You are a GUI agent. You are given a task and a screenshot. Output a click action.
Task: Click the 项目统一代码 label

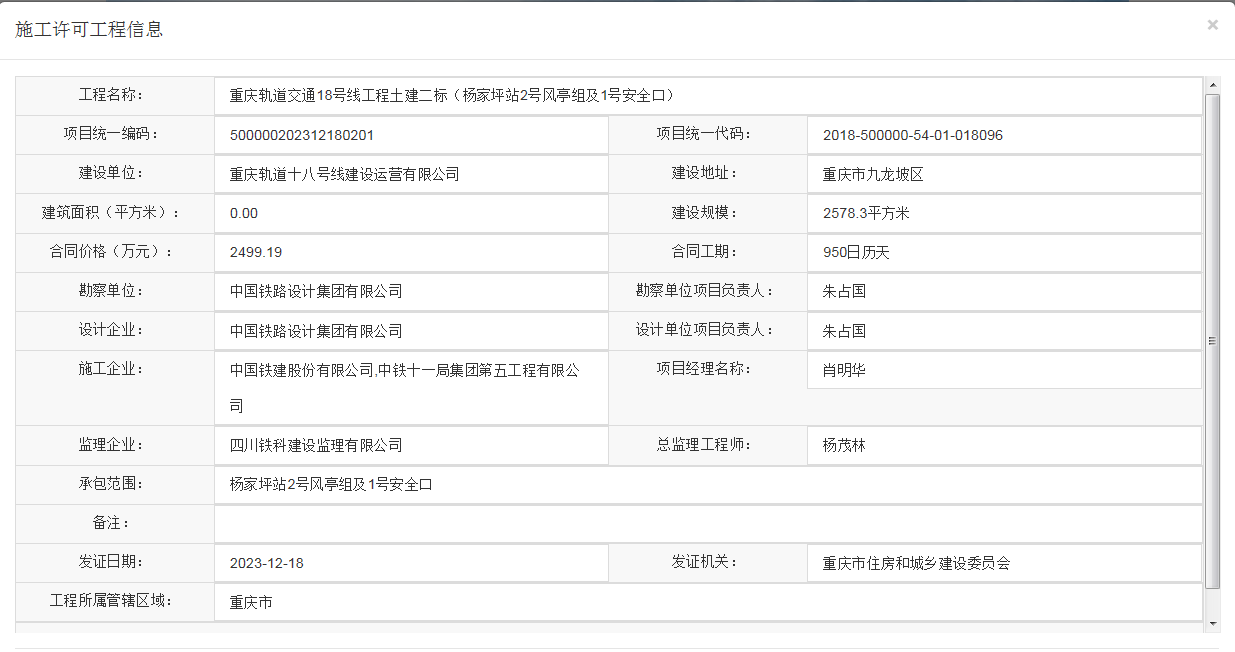pyautogui.click(x=704, y=134)
